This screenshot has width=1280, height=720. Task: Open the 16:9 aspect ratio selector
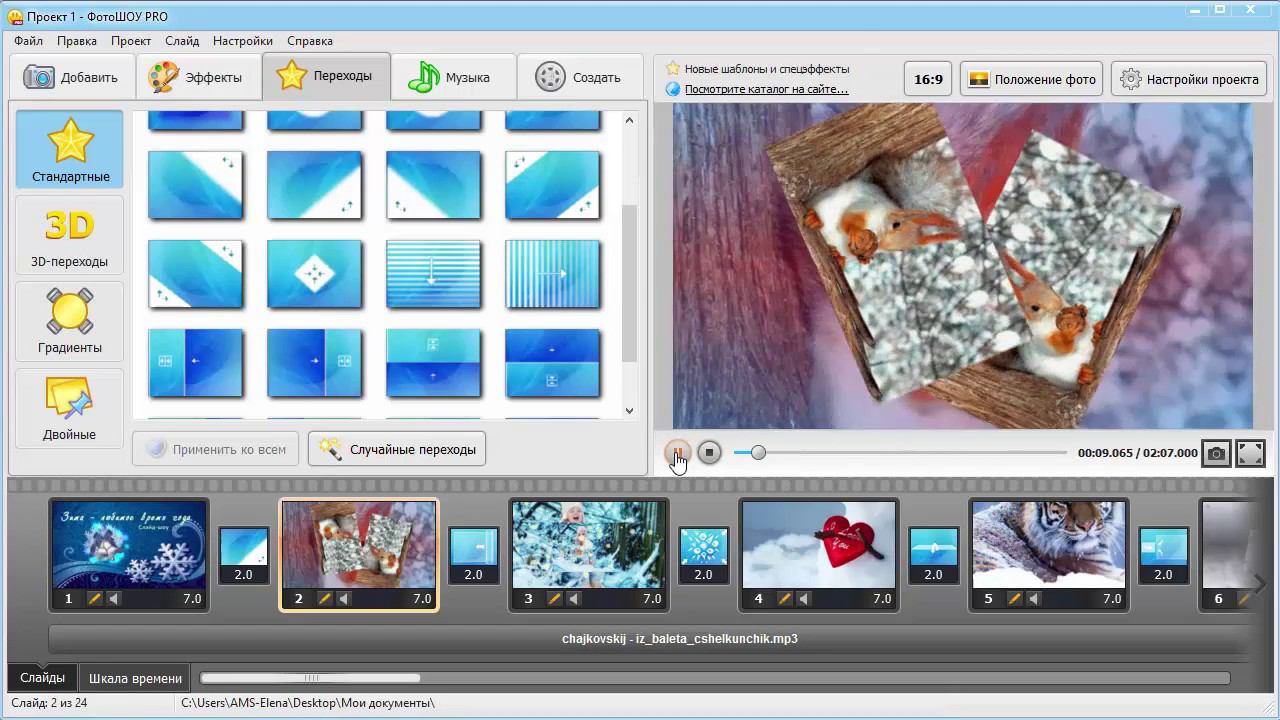(928, 79)
